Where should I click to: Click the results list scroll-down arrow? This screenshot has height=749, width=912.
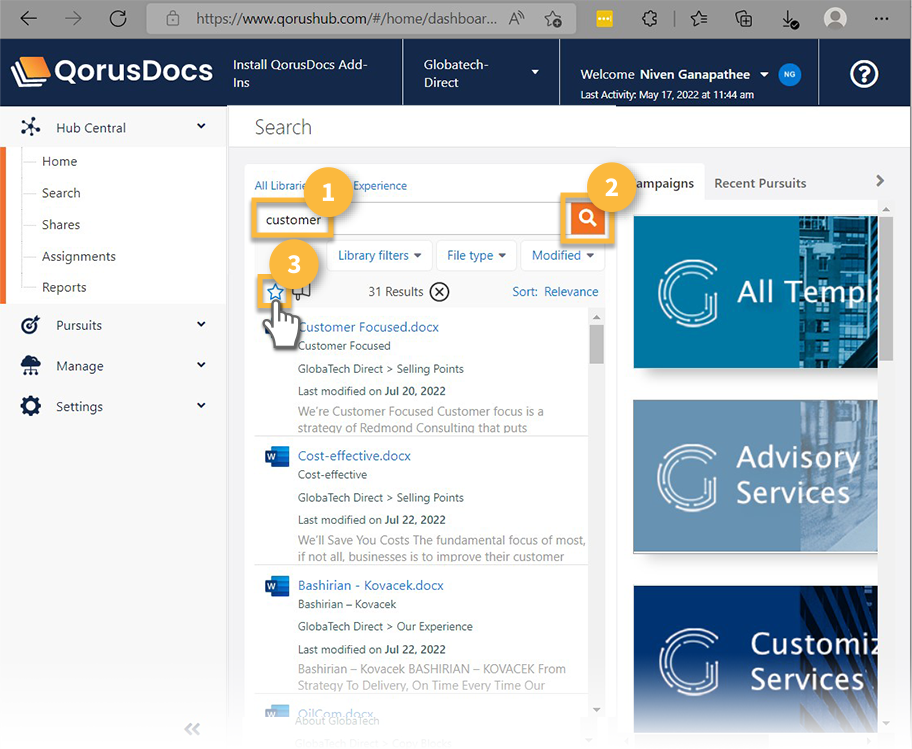pos(596,709)
